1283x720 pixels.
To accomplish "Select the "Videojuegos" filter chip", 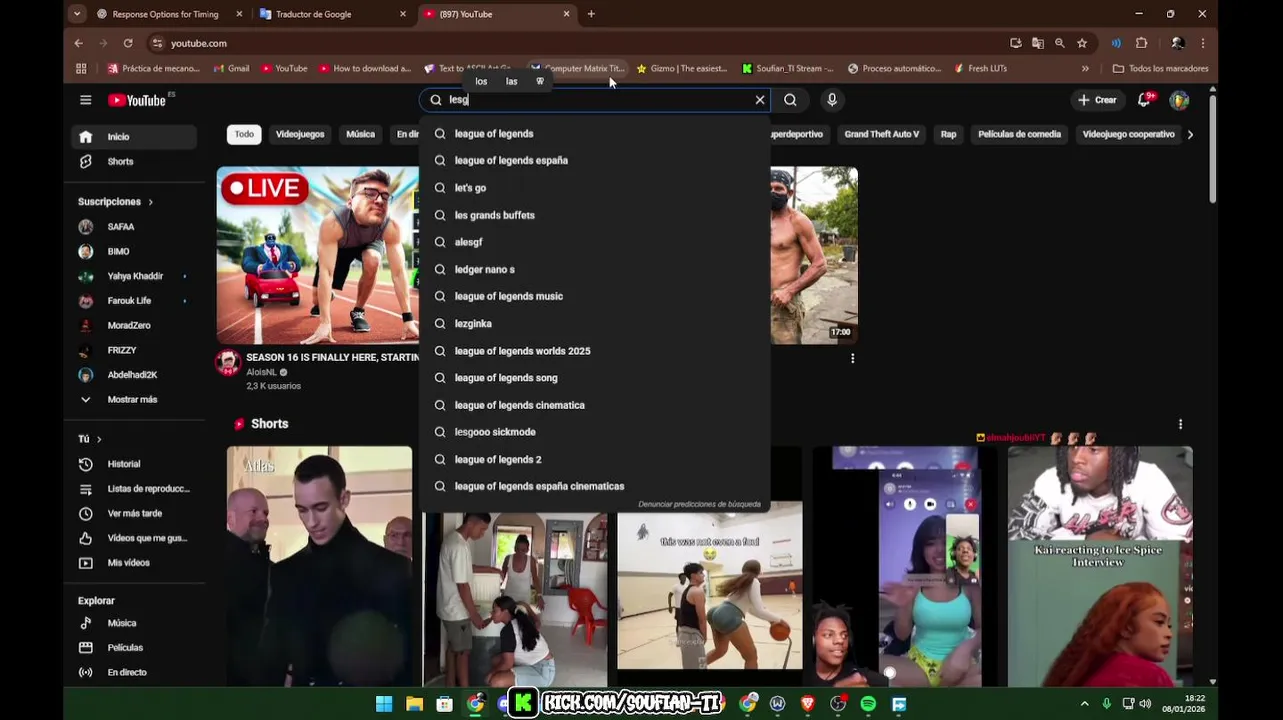I will click(x=300, y=134).
